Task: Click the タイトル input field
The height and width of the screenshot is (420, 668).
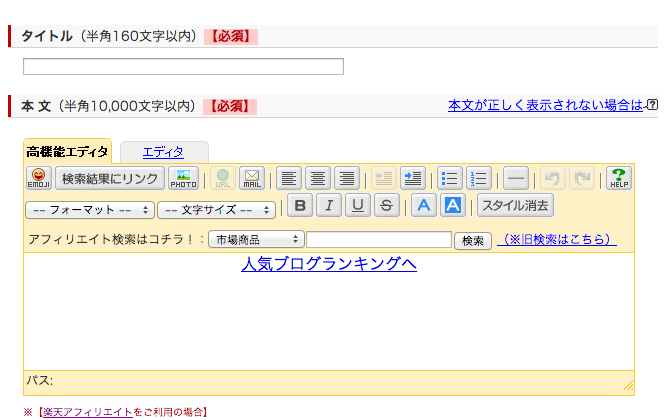Action: pos(183,66)
